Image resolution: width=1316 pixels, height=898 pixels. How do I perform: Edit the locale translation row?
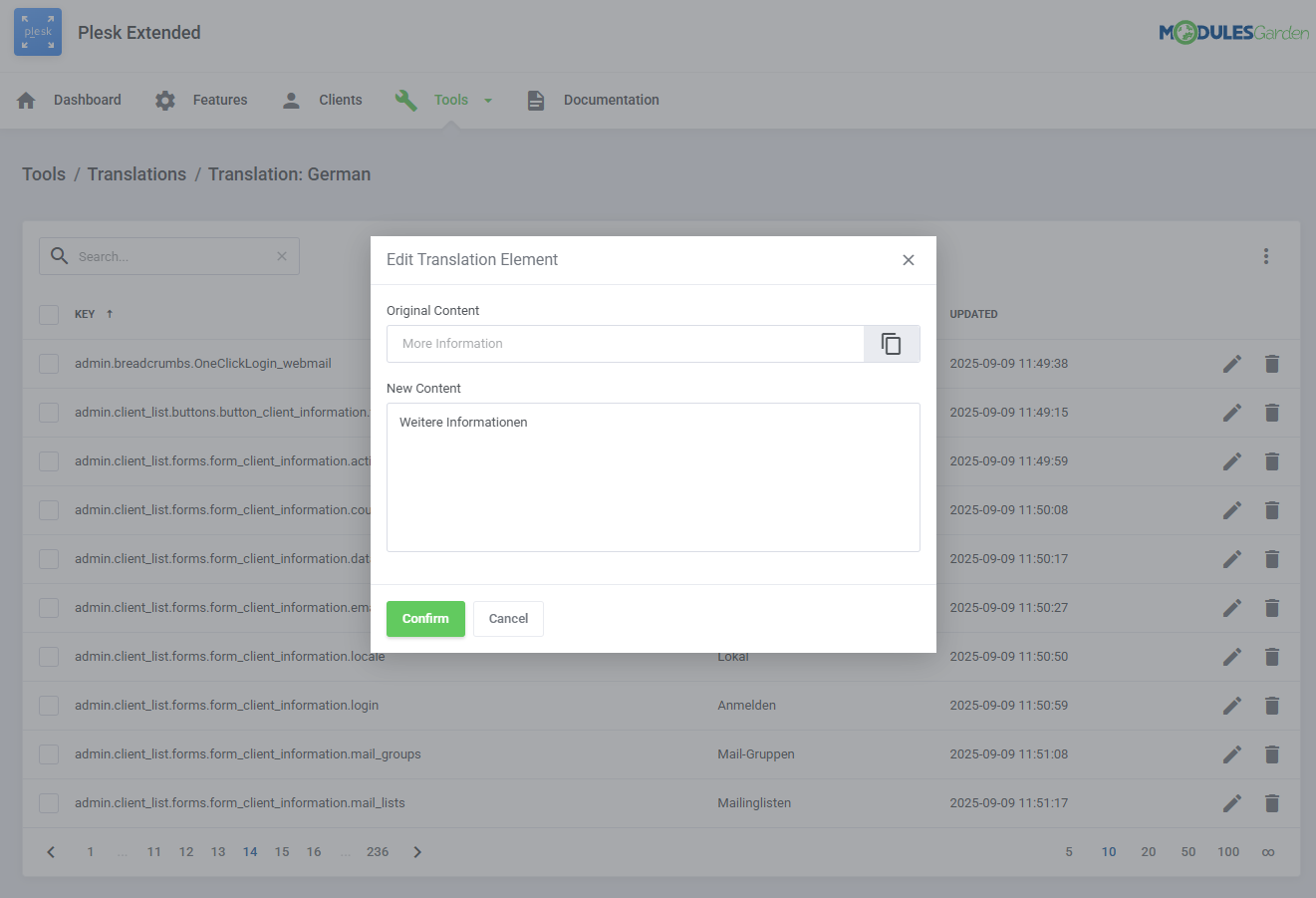tap(1232, 656)
